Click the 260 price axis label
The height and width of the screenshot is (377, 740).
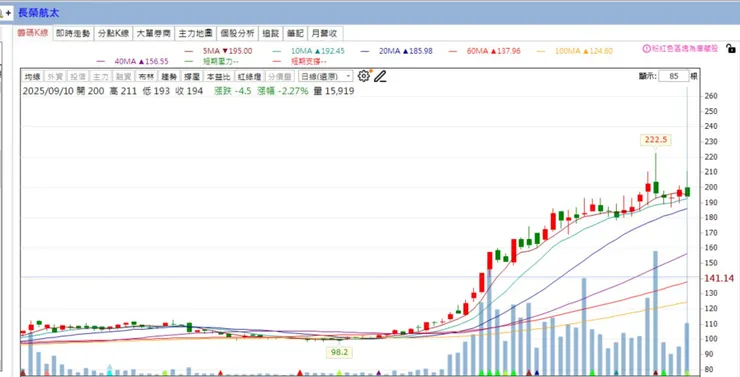(x=711, y=96)
